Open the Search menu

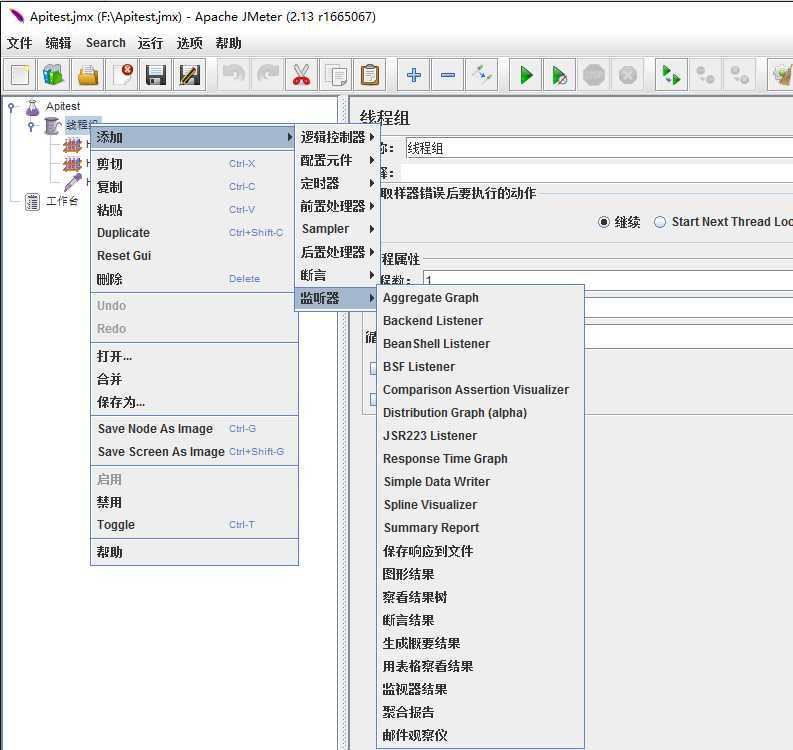click(x=105, y=43)
